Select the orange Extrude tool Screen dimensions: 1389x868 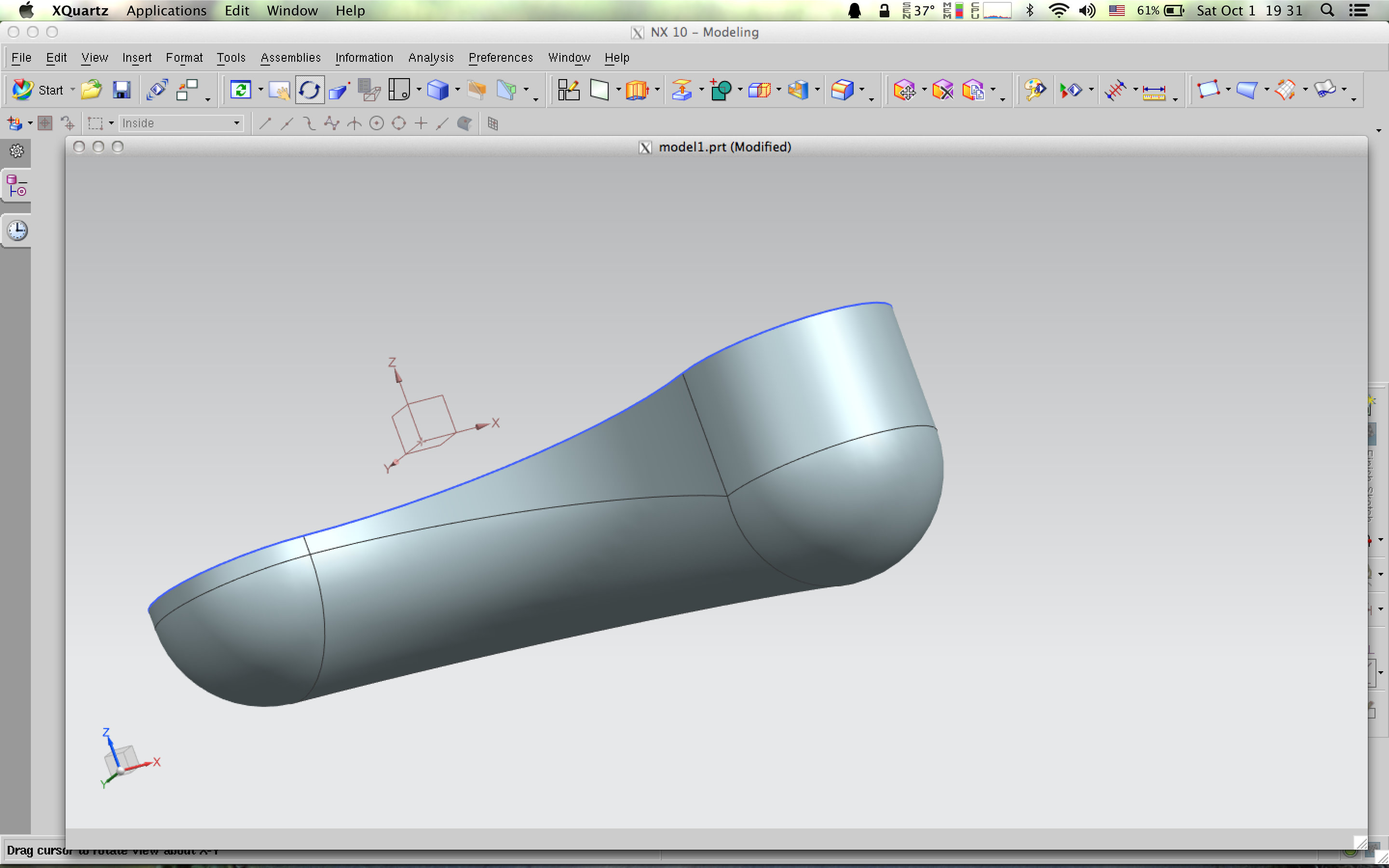pyautogui.click(x=637, y=90)
